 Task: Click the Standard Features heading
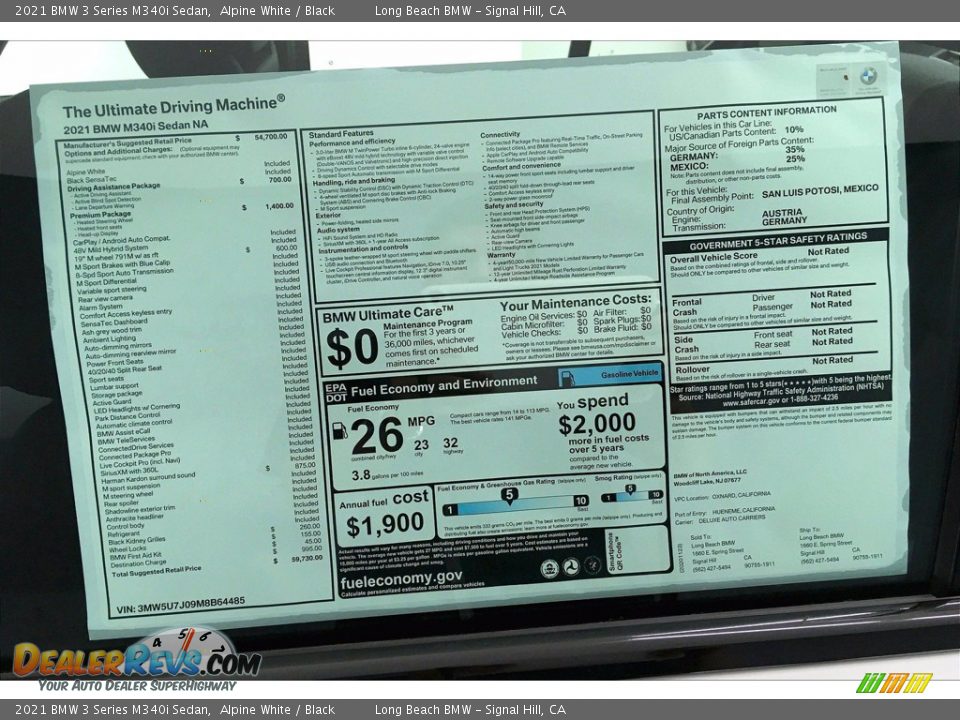[341, 134]
